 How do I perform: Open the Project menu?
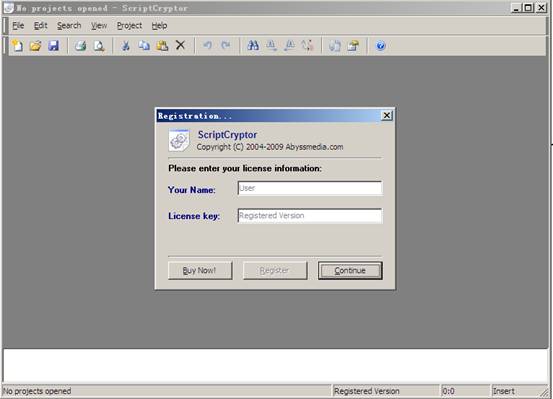click(x=129, y=26)
